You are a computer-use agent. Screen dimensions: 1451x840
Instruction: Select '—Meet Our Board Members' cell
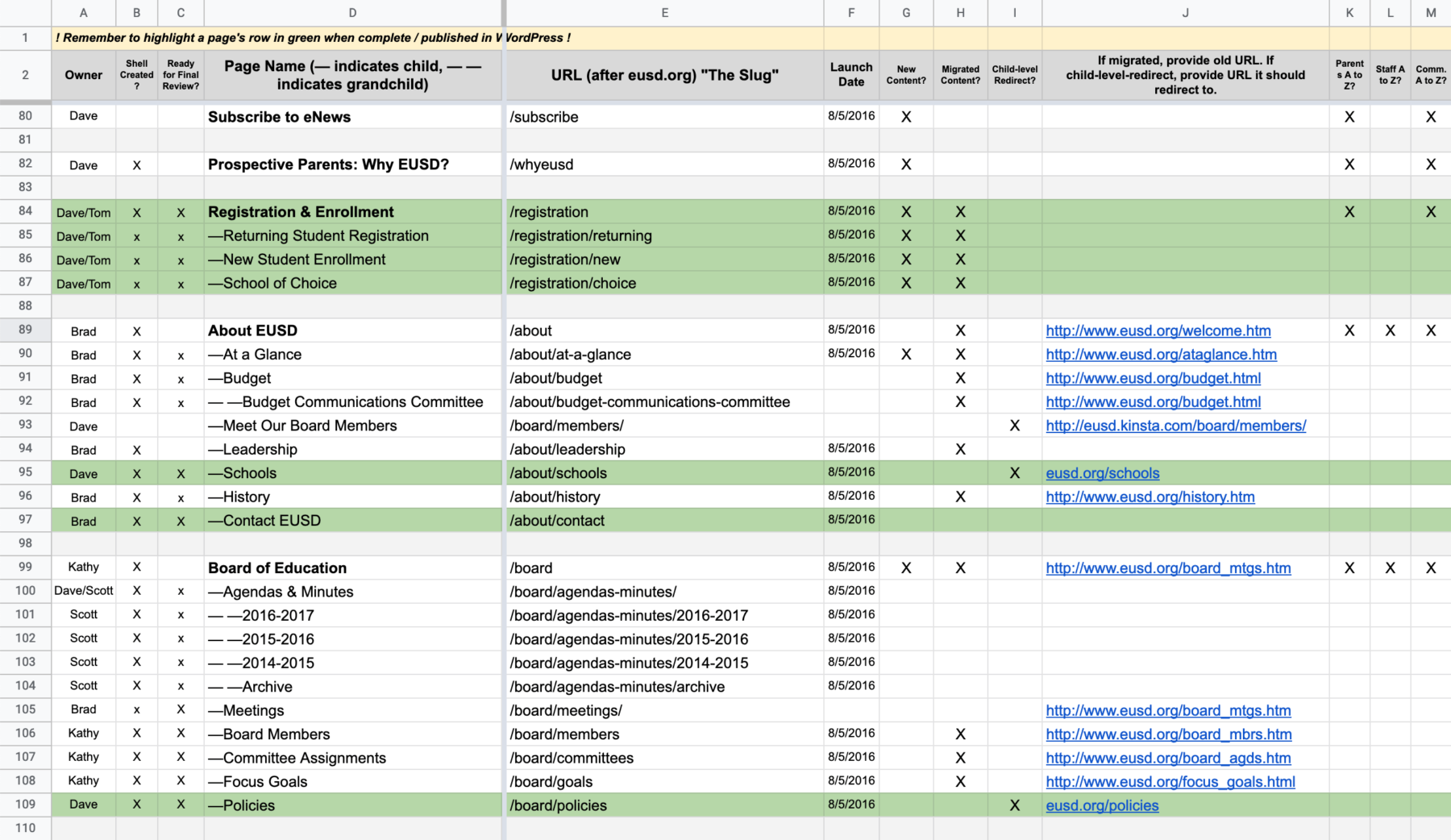pyautogui.click(x=352, y=426)
